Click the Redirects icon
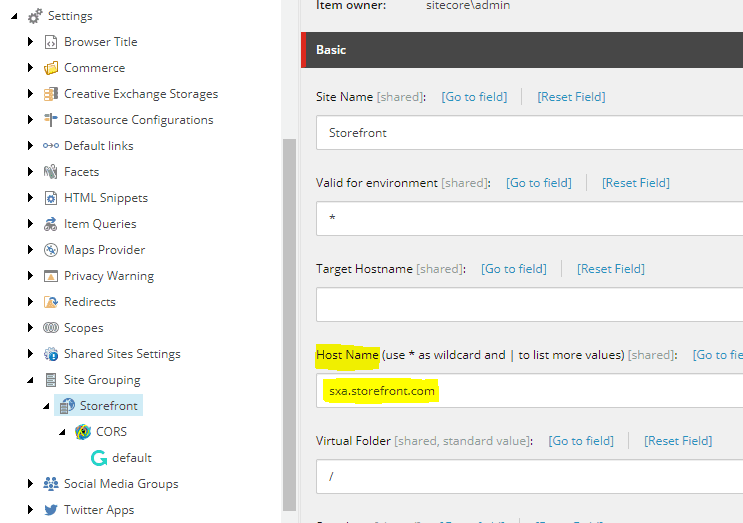This screenshot has width=743, height=523. 51,302
